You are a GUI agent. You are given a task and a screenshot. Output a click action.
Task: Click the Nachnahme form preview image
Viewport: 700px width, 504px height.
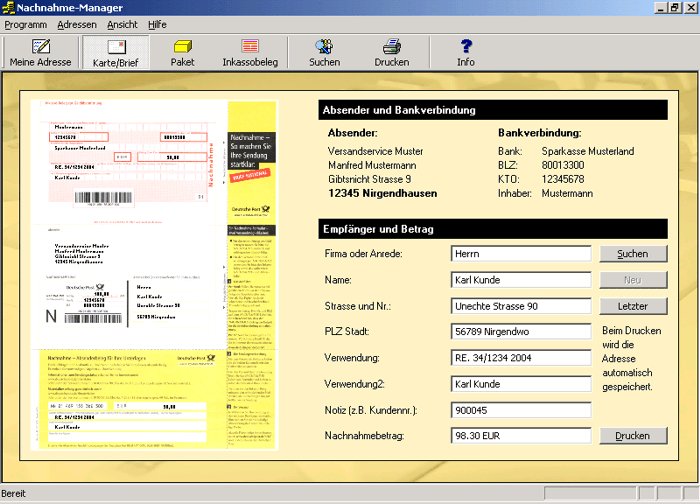point(155,275)
